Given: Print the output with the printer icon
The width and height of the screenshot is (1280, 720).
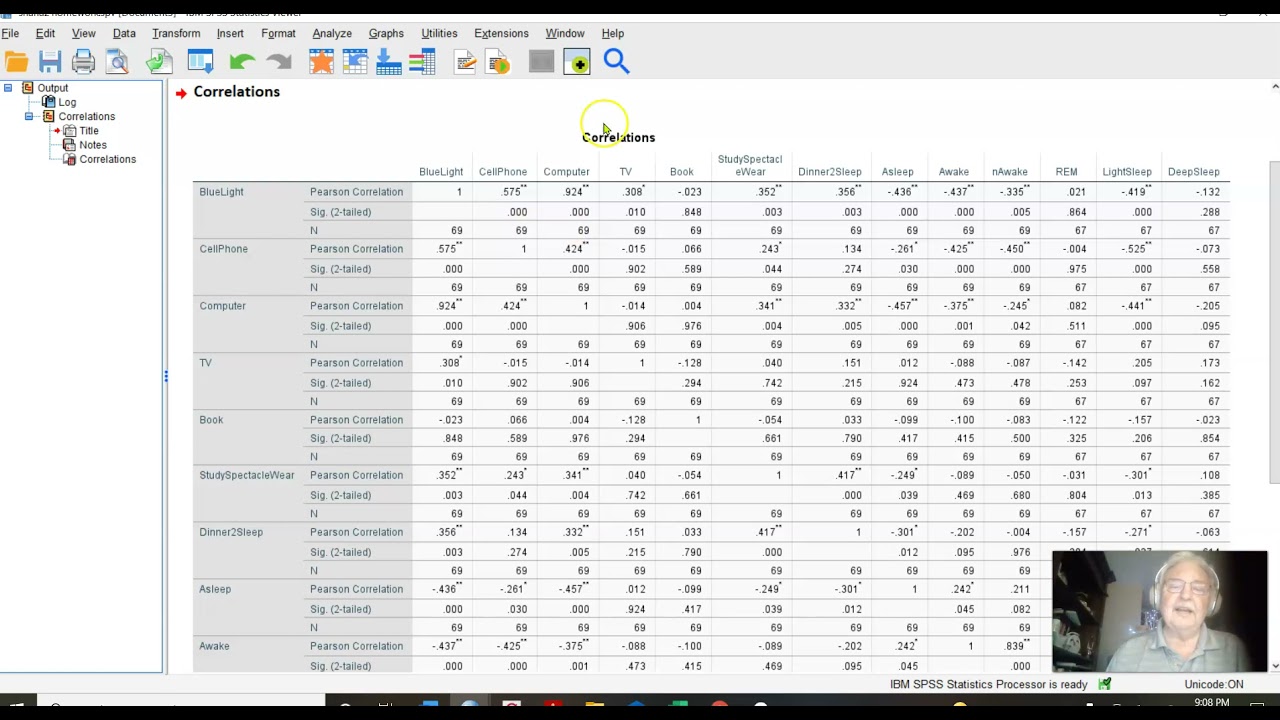Looking at the screenshot, I should point(83,62).
